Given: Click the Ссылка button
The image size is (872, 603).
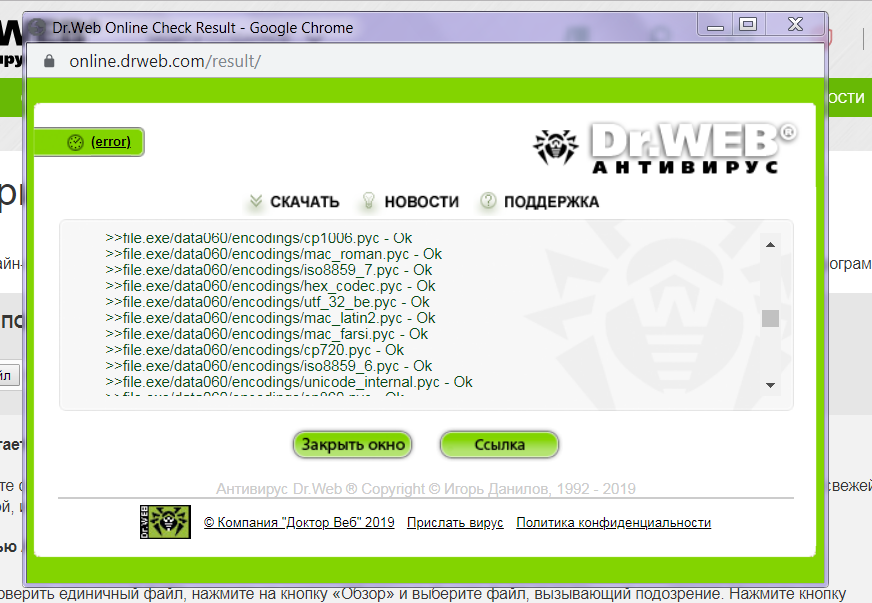Looking at the screenshot, I should [499, 444].
